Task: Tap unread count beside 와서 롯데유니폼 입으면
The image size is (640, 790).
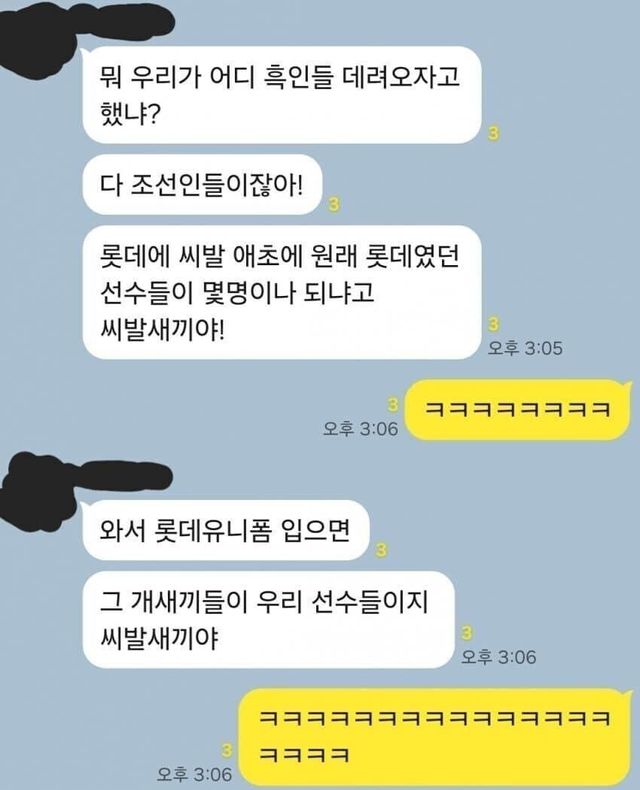Action: coord(381,550)
